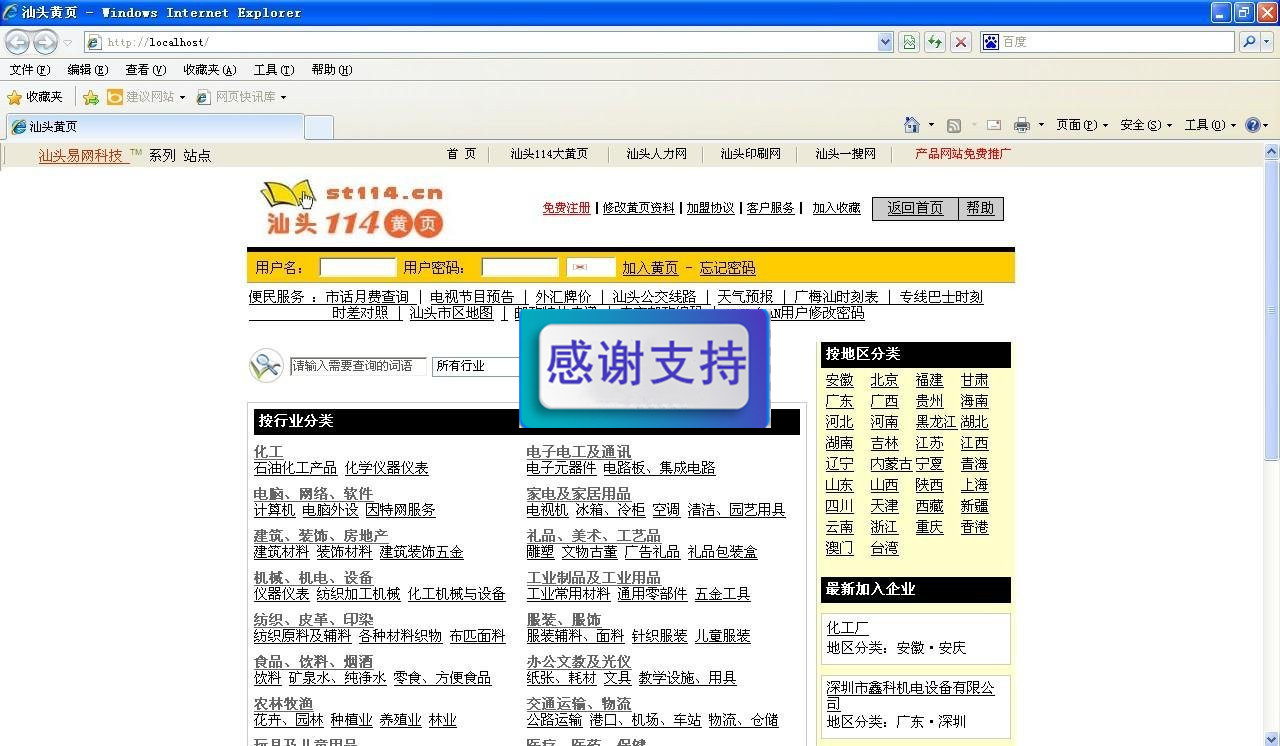Click the 用户密码 input field
The height and width of the screenshot is (746, 1280).
(x=520, y=267)
